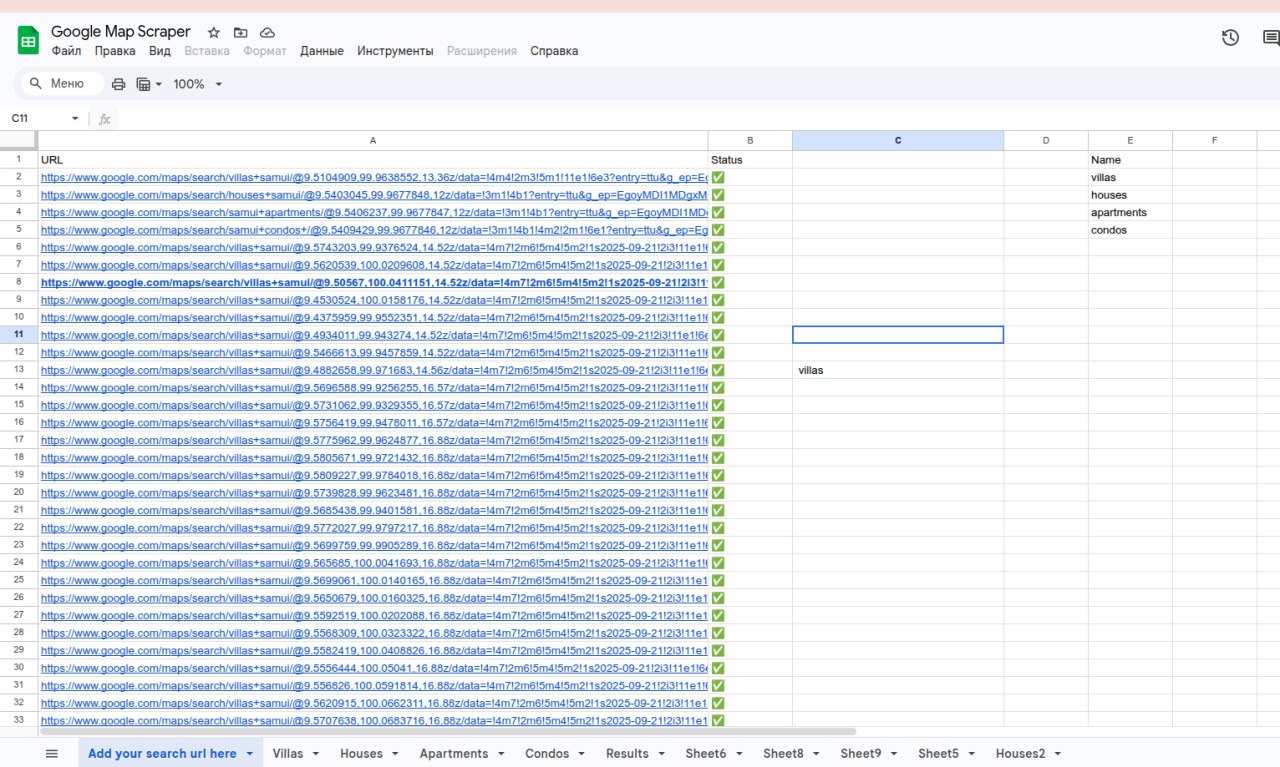
Task: Switch to the Houses2 sheet tab
Action: point(1020,754)
